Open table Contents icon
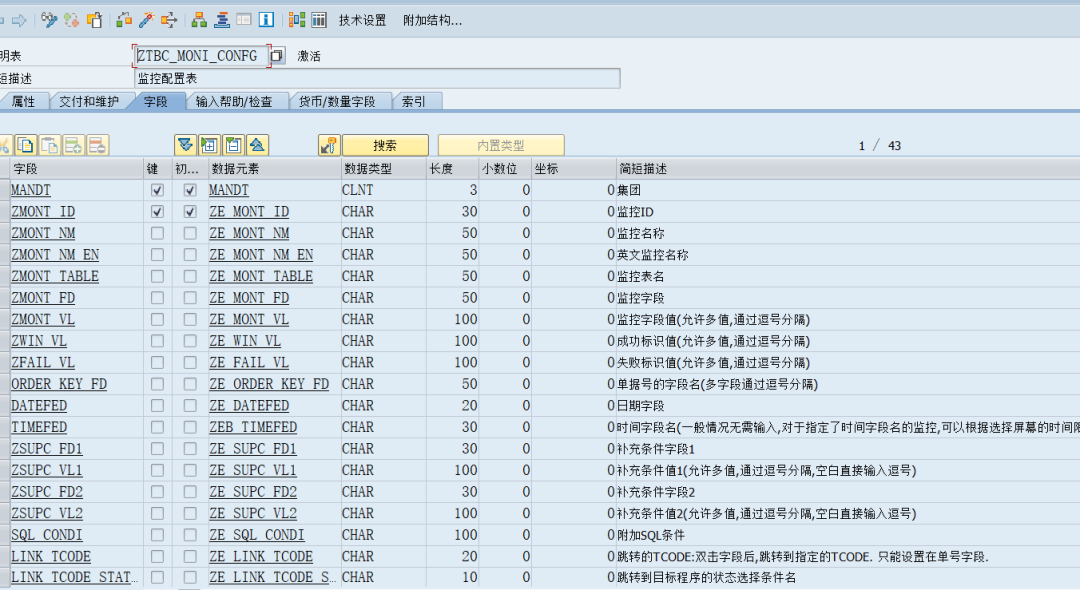Image resolution: width=1080 pixels, height=590 pixels. (x=319, y=20)
